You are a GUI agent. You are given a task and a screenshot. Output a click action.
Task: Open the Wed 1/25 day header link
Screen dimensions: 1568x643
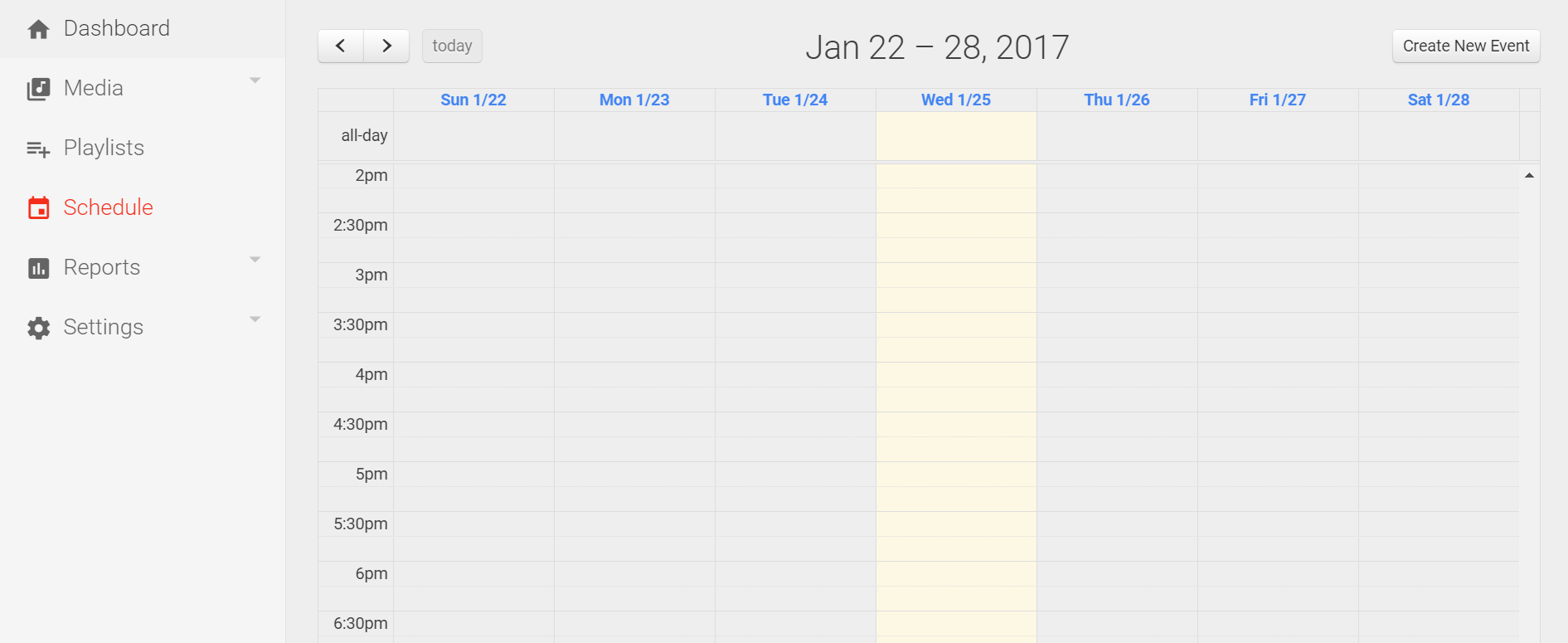(x=956, y=100)
